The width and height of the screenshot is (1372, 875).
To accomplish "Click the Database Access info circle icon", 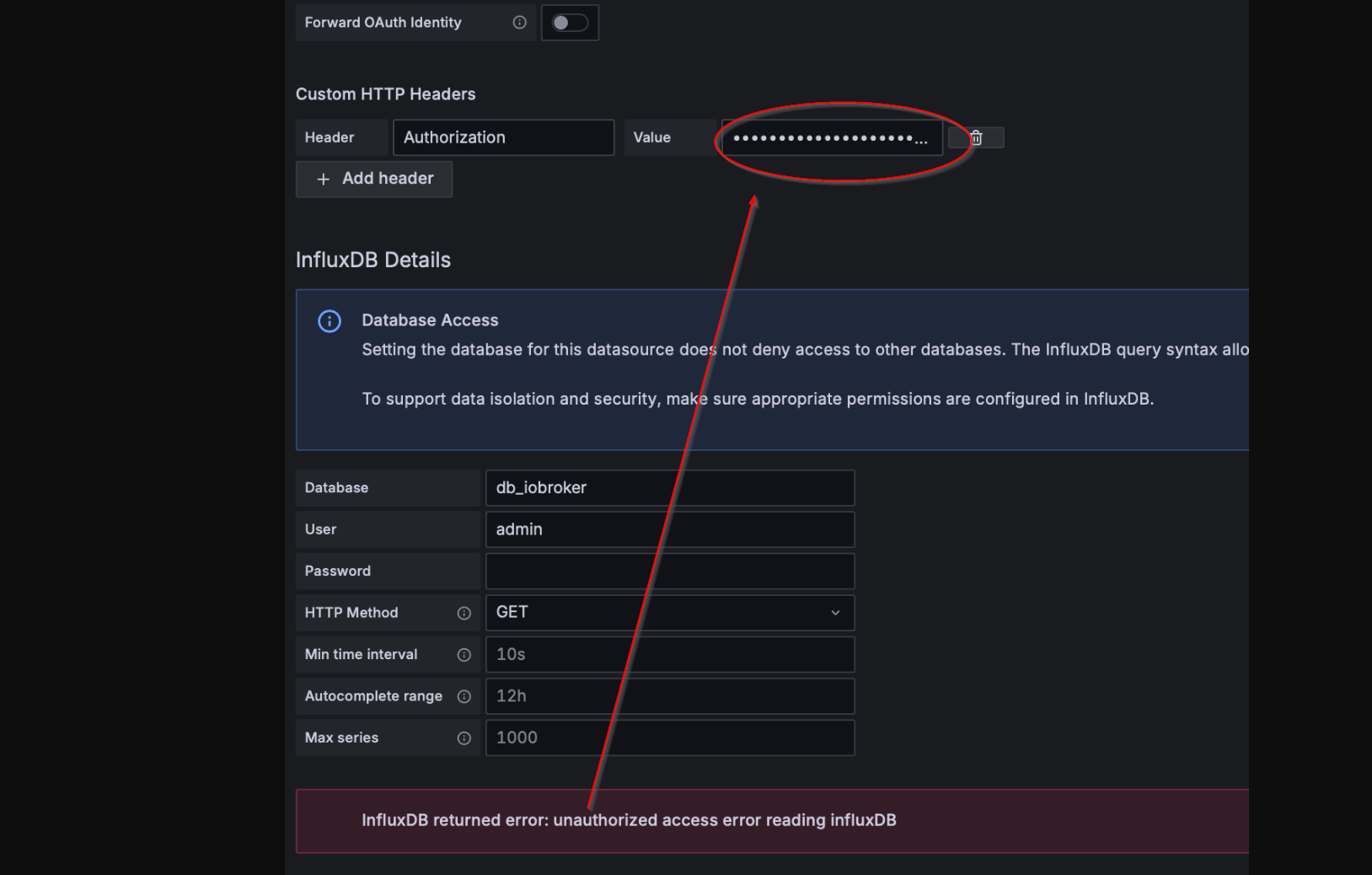I will (x=330, y=321).
